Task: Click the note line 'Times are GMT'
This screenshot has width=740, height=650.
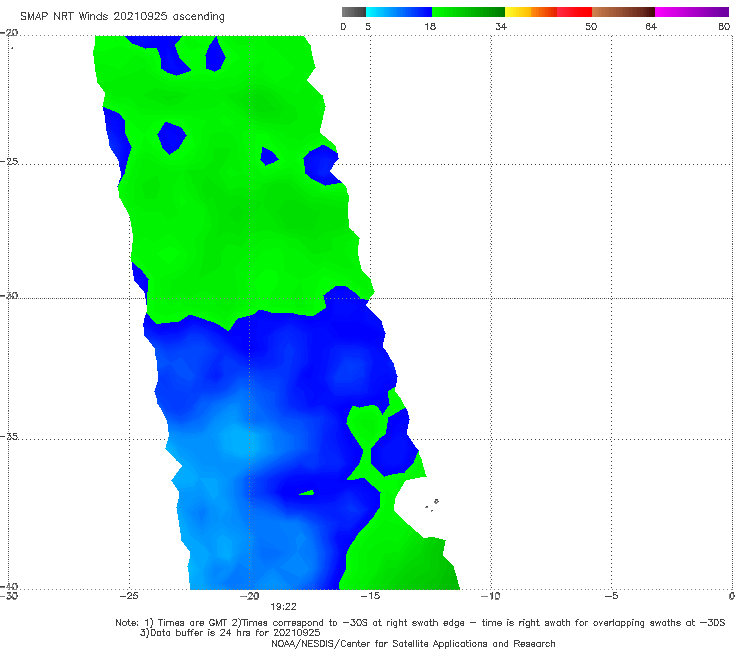Action: pos(193,623)
